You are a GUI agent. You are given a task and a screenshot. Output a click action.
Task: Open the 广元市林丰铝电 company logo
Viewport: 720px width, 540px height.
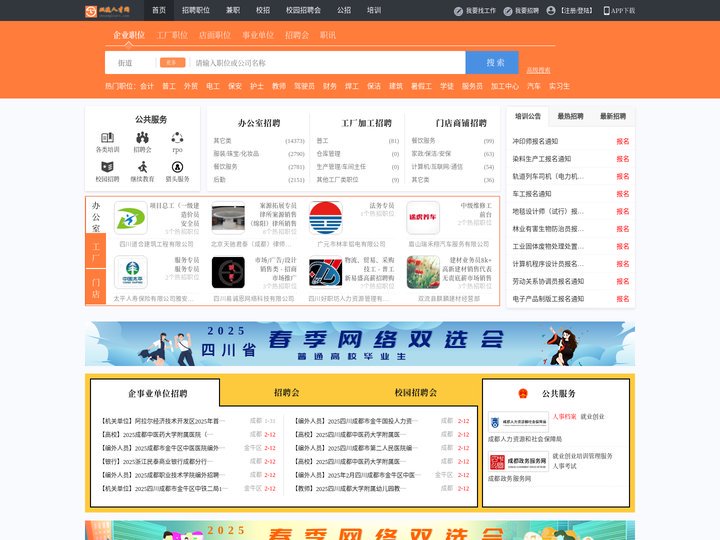[326, 218]
